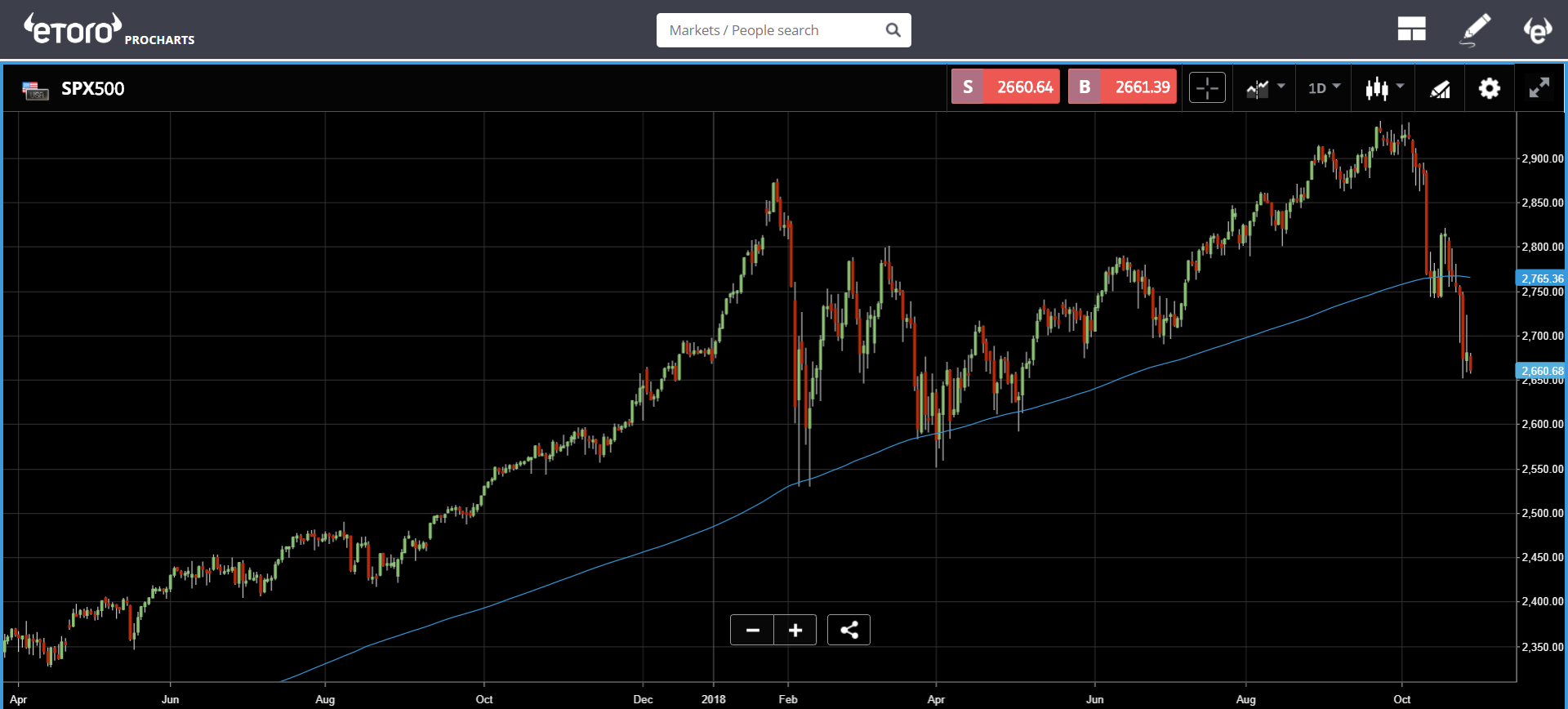Open the layout grid icon
Image resolution: width=1568 pixels, height=709 pixels.
(1411, 29)
